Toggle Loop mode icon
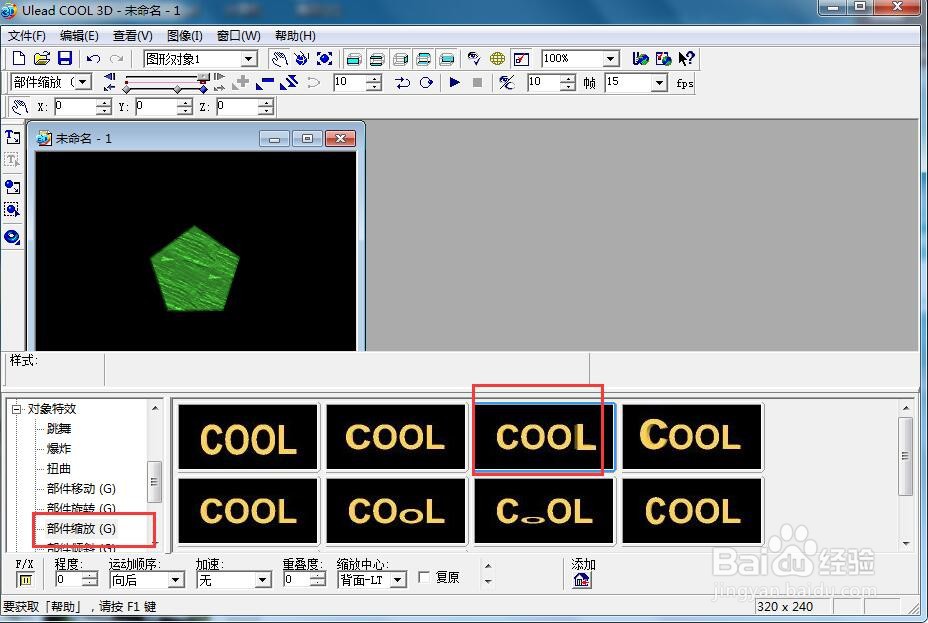 [x=426, y=82]
